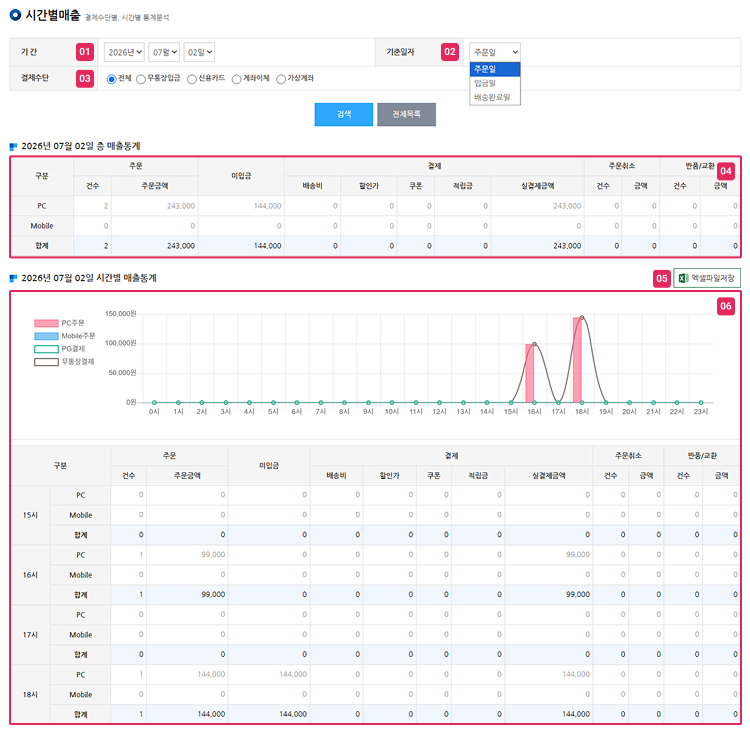Image resolution: width=750 pixels, height=734 pixels.
Task: Open the day dropdown showing 02일
Action: [199, 52]
